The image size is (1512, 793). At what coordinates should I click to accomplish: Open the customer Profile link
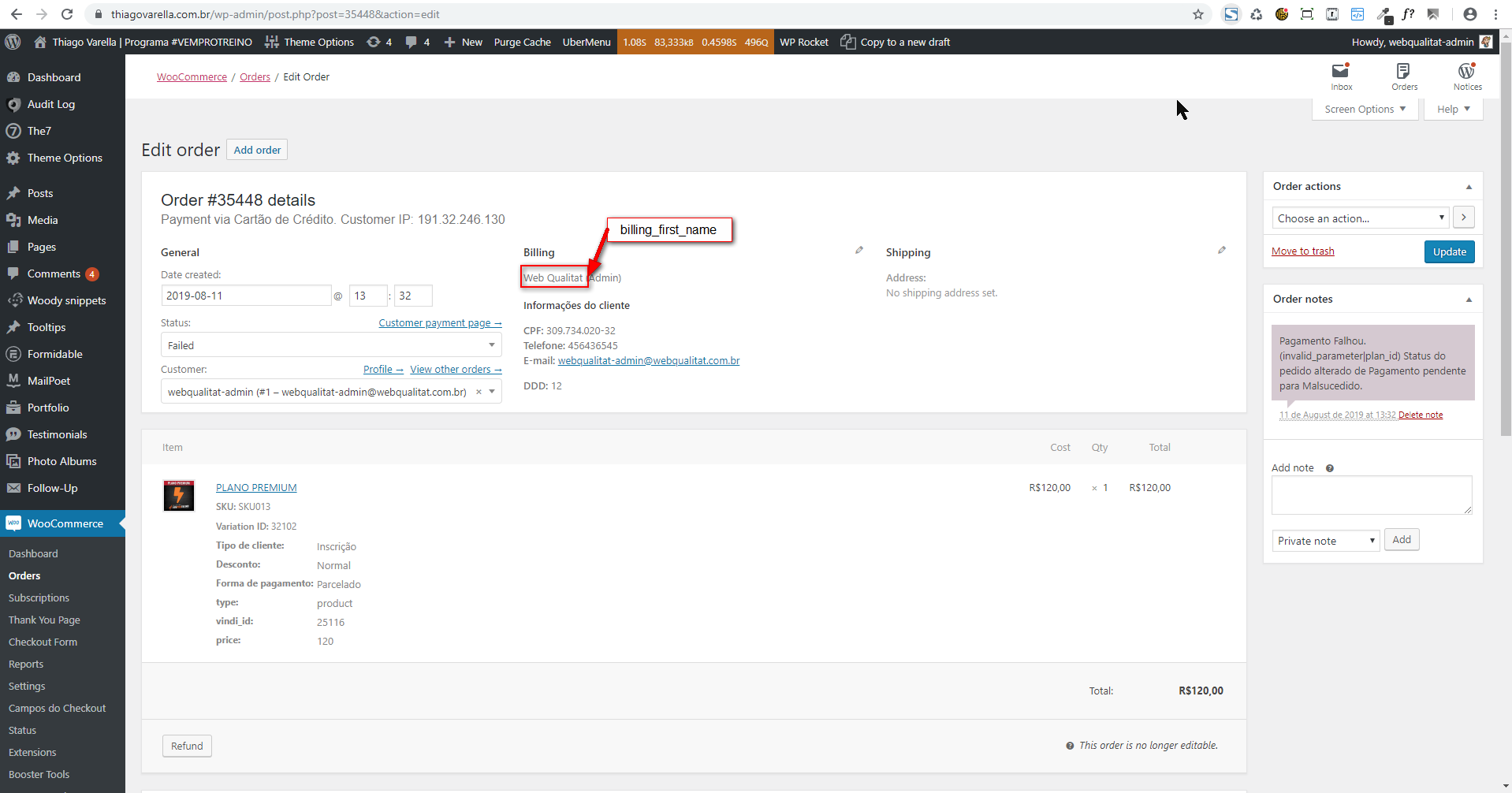point(383,370)
